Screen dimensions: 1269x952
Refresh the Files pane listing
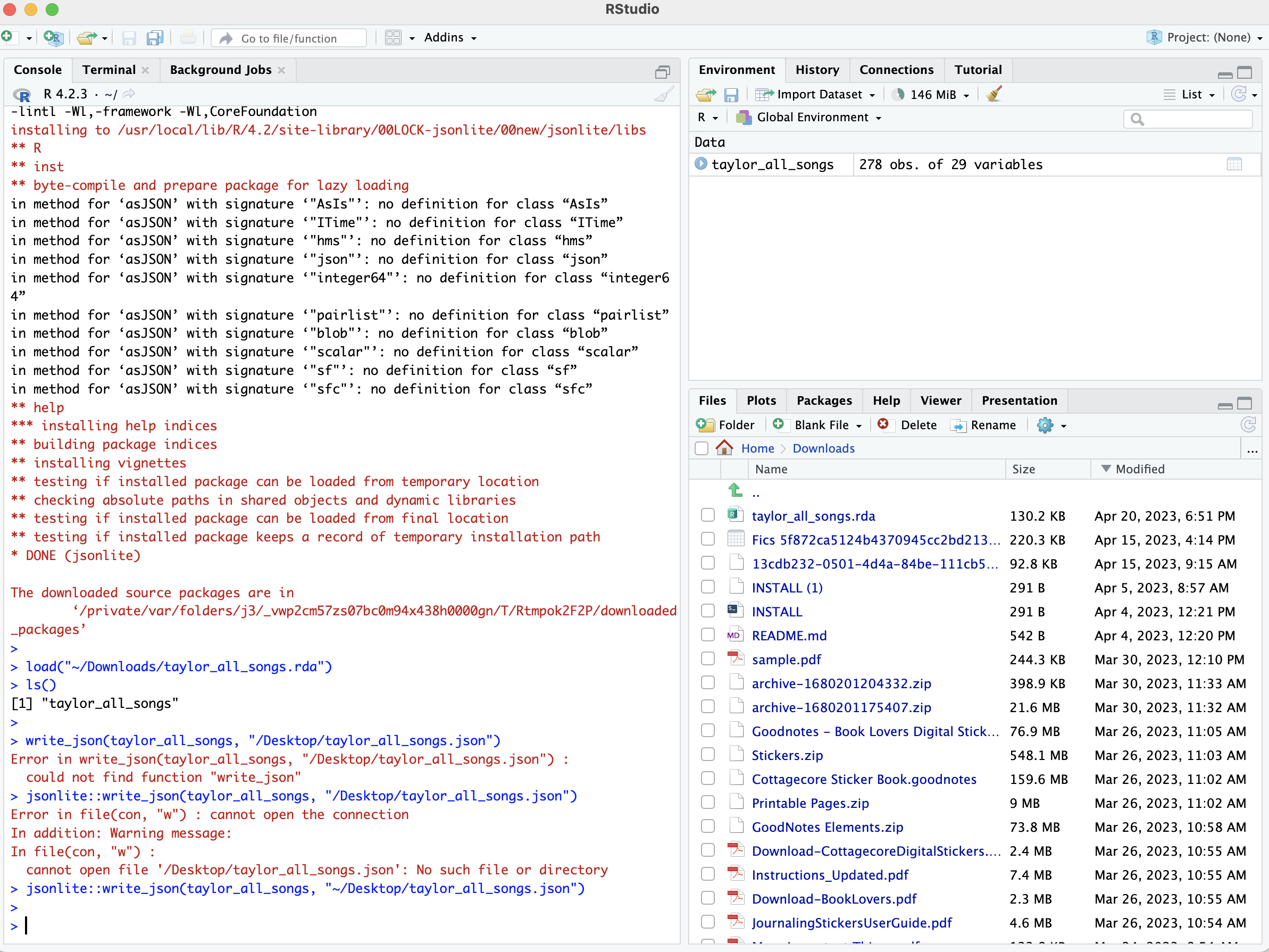(x=1249, y=424)
